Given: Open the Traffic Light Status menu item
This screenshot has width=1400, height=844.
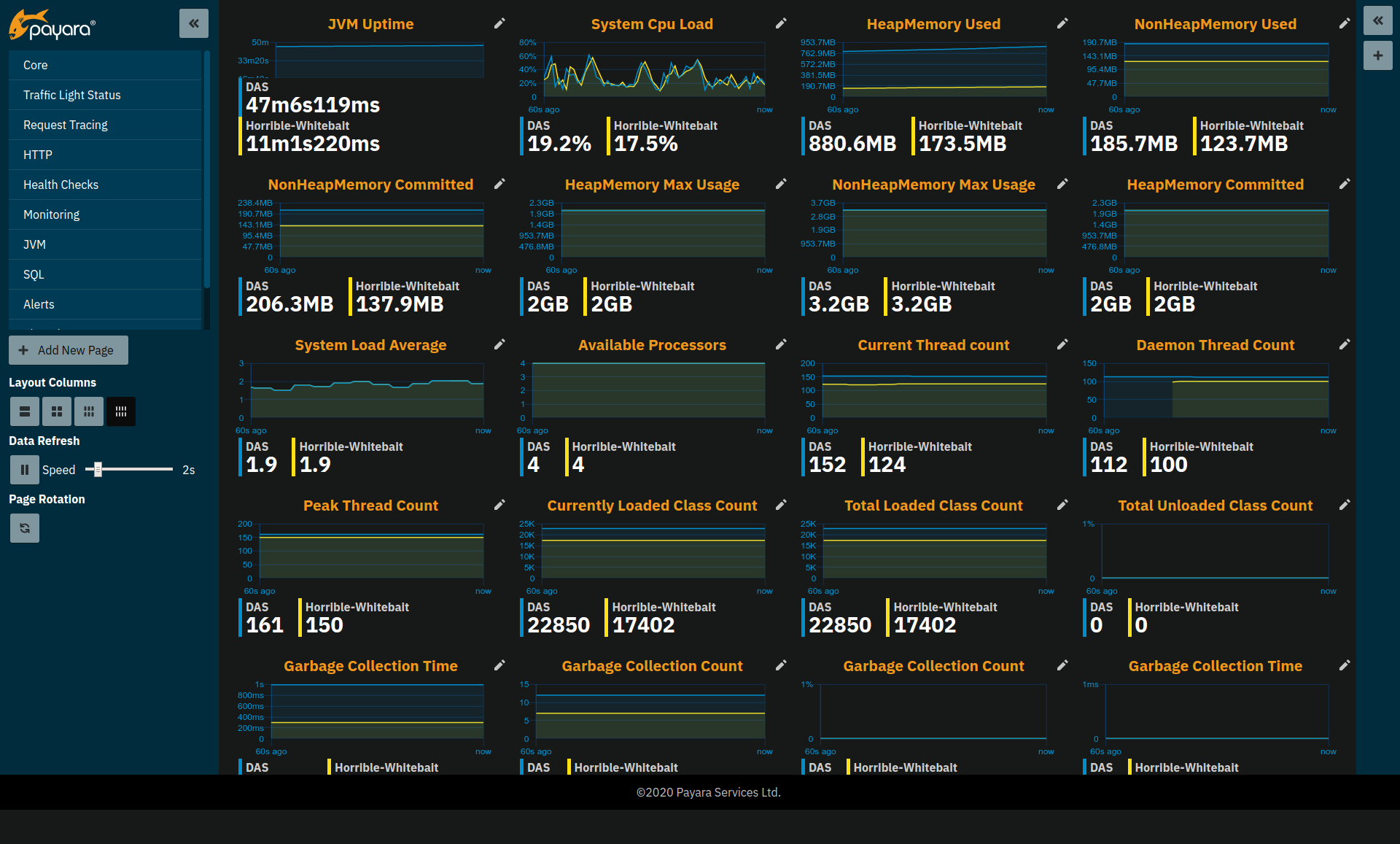Looking at the screenshot, I should click(72, 95).
